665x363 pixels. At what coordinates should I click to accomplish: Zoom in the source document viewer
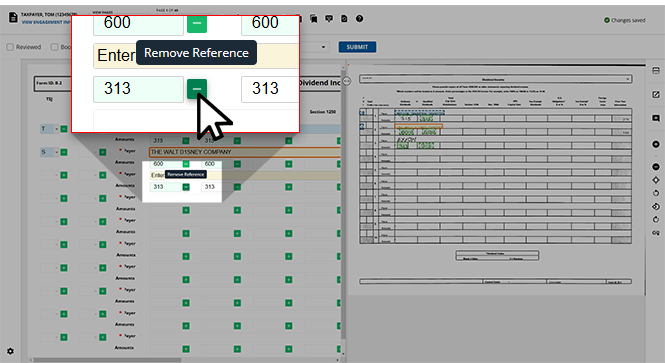[x=656, y=145]
